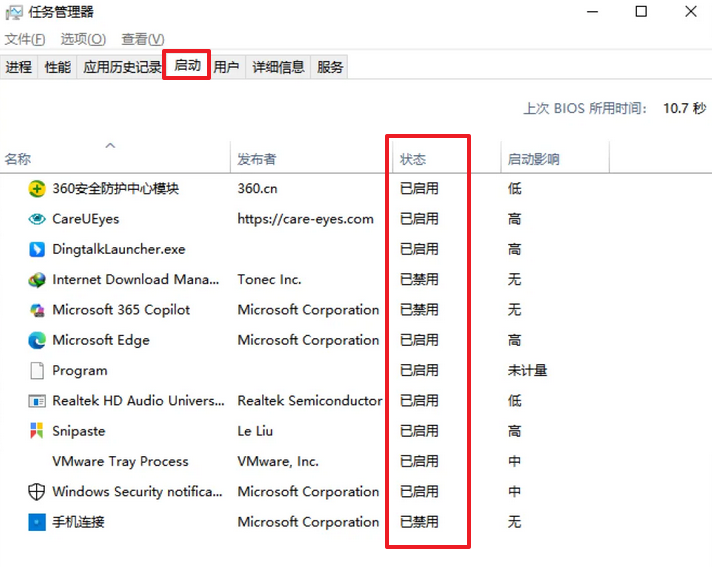Image resolution: width=712 pixels, height=567 pixels.
Task: Click the Realtek Semiconductor publisher cell
Action: coord(310,401)
